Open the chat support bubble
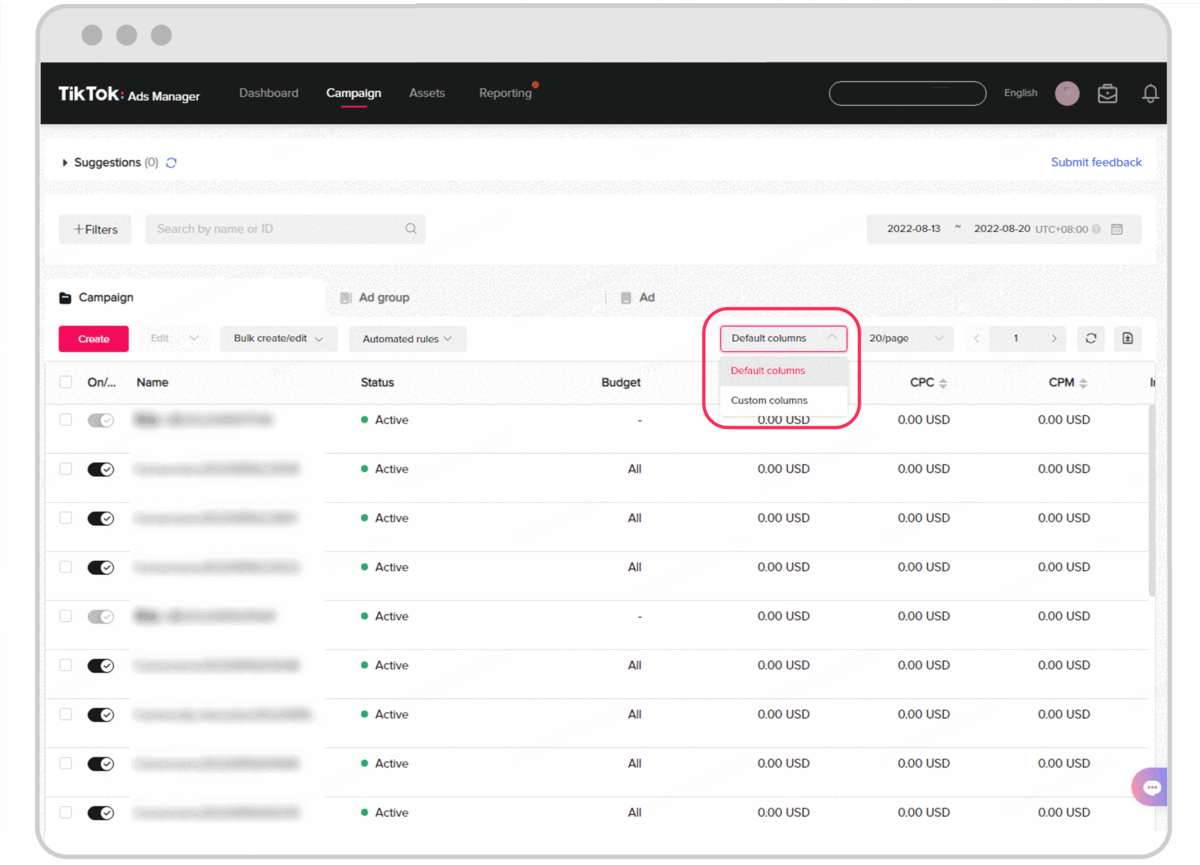 pos(1151,788)
